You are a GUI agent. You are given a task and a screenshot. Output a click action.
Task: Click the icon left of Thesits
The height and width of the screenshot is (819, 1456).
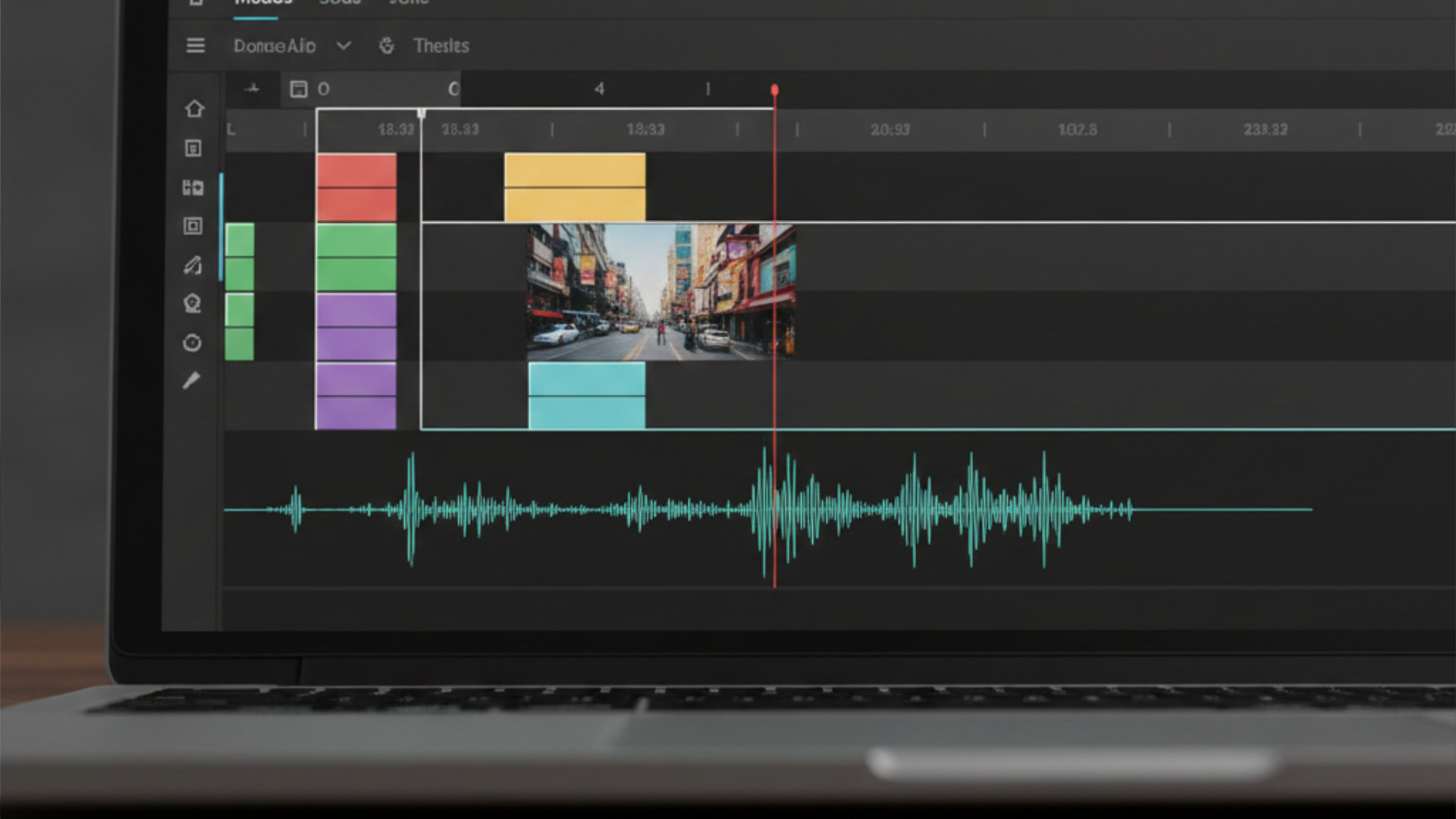pyautogui.click(x=387, y=46)
